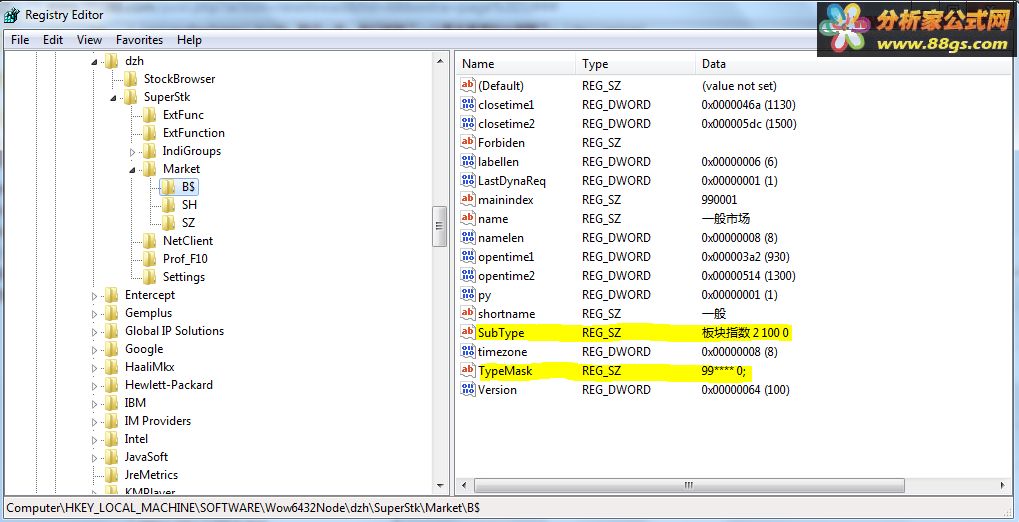Select the JreMetrics key
Viewport: 1019px width, 522px height.
(151, 475)
